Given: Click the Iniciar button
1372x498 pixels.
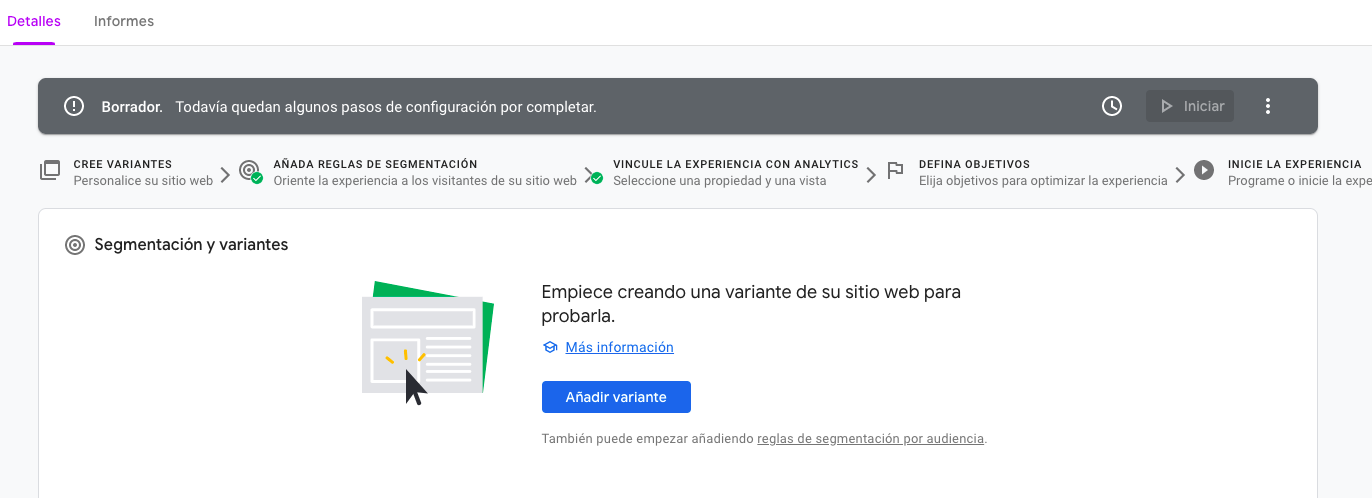Looking at the screenshot, I should pos(1190,106).
